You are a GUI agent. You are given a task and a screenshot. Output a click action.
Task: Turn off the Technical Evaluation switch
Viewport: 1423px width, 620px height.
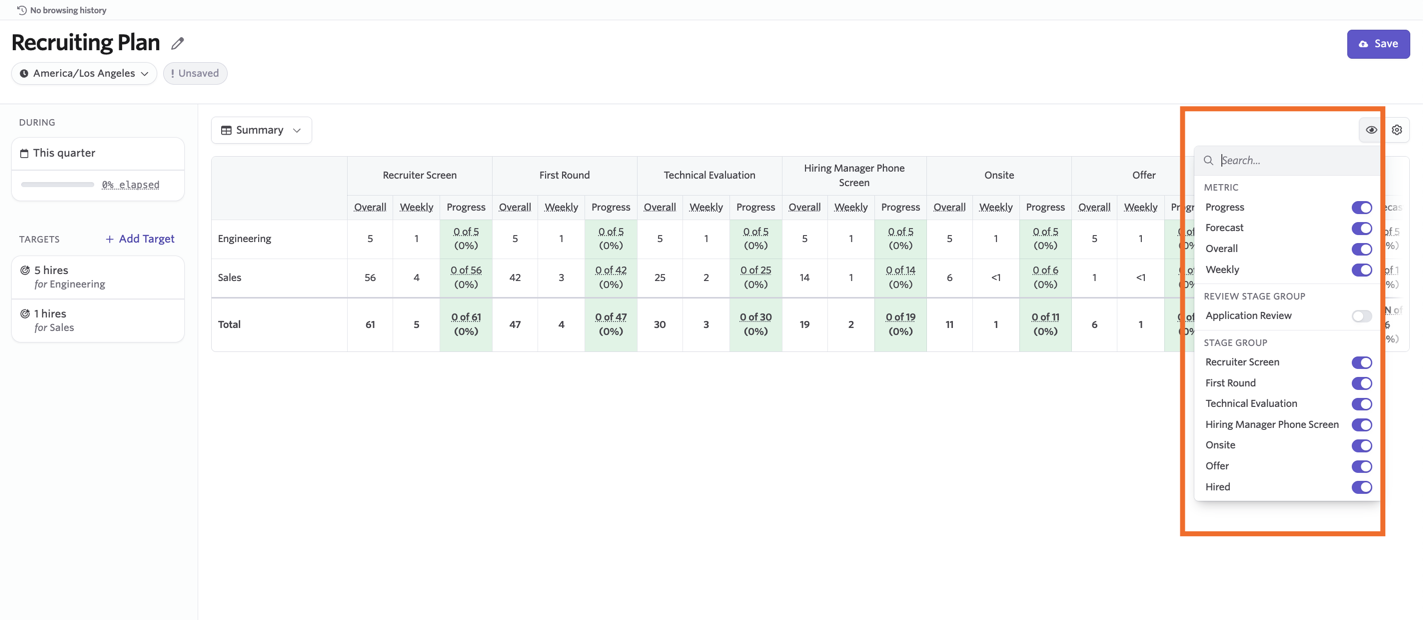pos(1362,404)
